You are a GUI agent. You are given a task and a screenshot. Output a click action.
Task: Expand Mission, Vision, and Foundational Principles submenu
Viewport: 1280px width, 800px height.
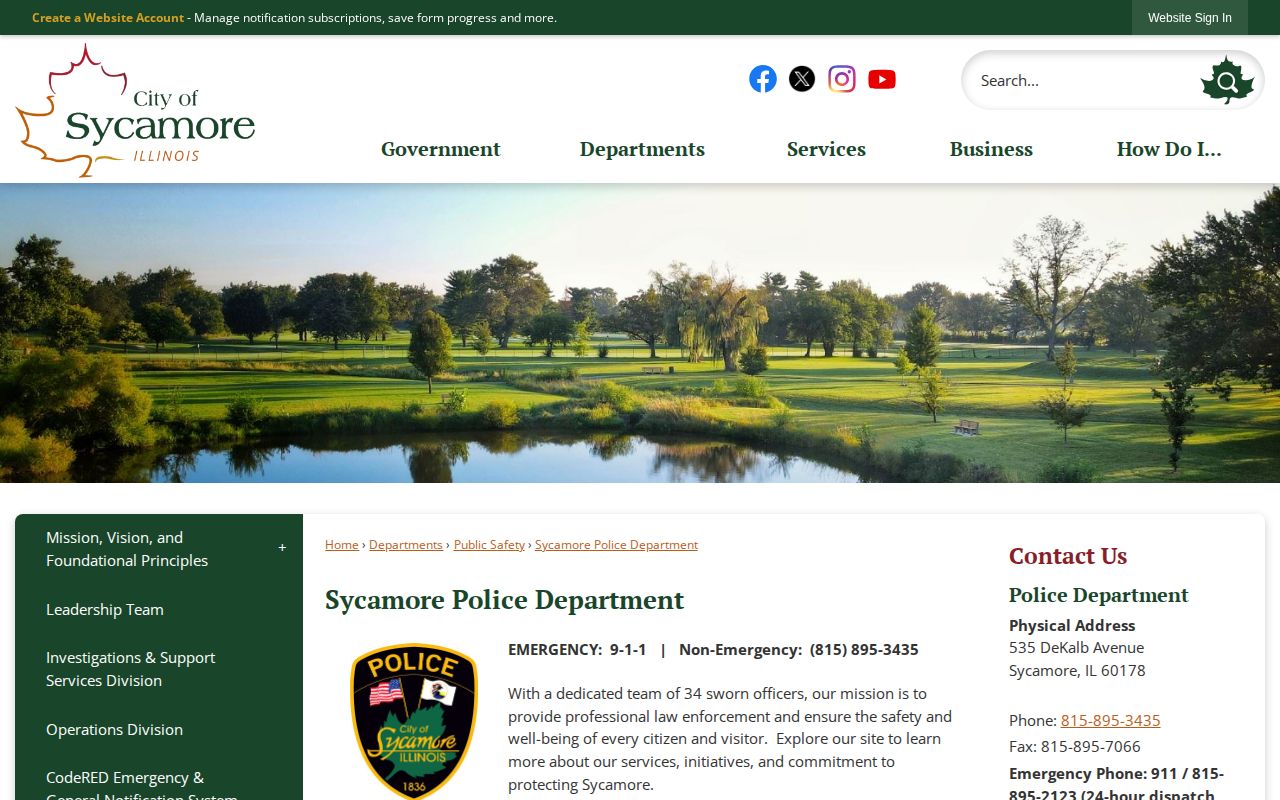coord(282,548)
